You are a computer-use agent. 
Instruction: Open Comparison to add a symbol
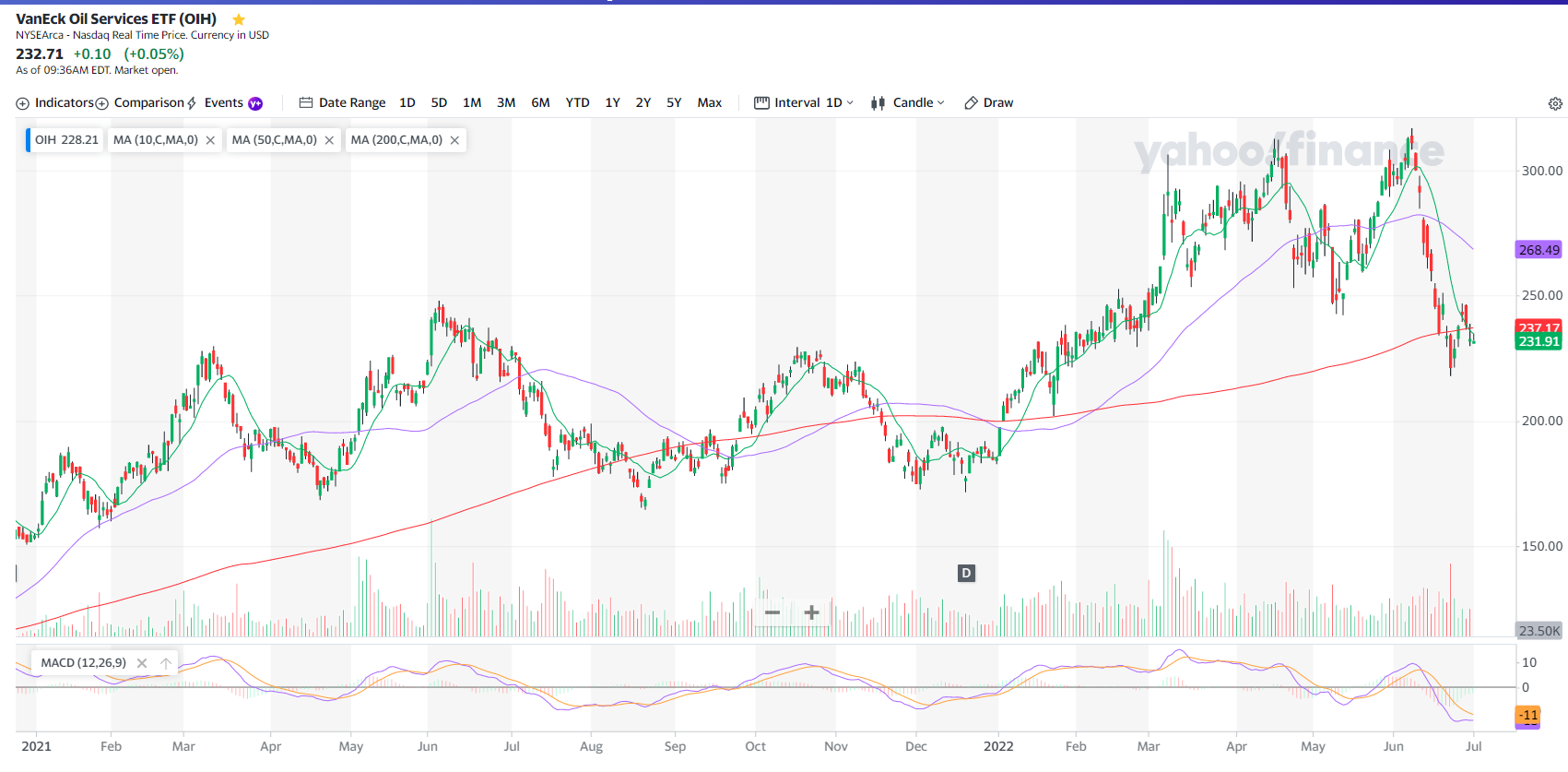[x=141, y=103]
